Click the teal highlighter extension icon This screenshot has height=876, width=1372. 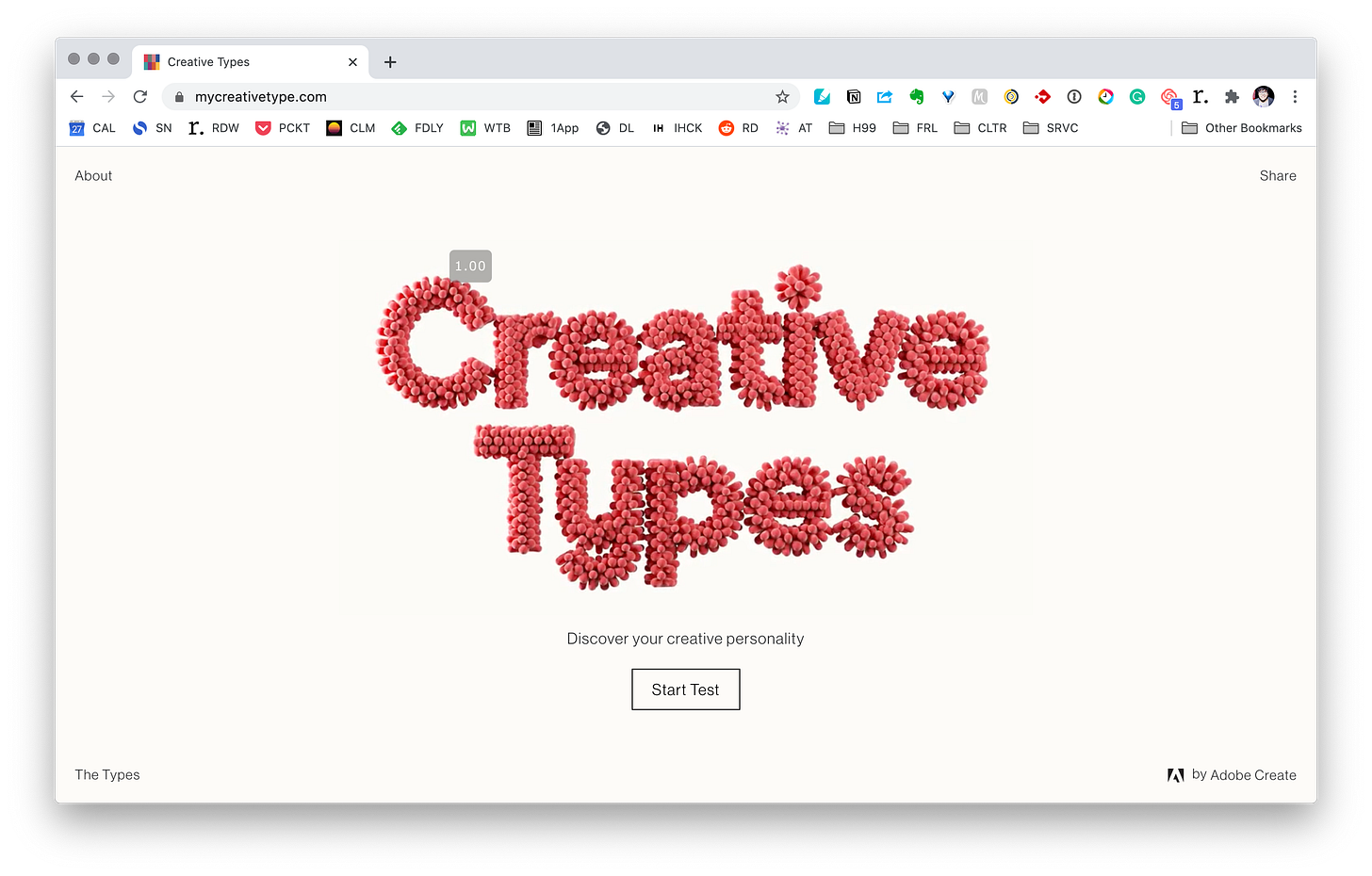(x=822, y=97)
